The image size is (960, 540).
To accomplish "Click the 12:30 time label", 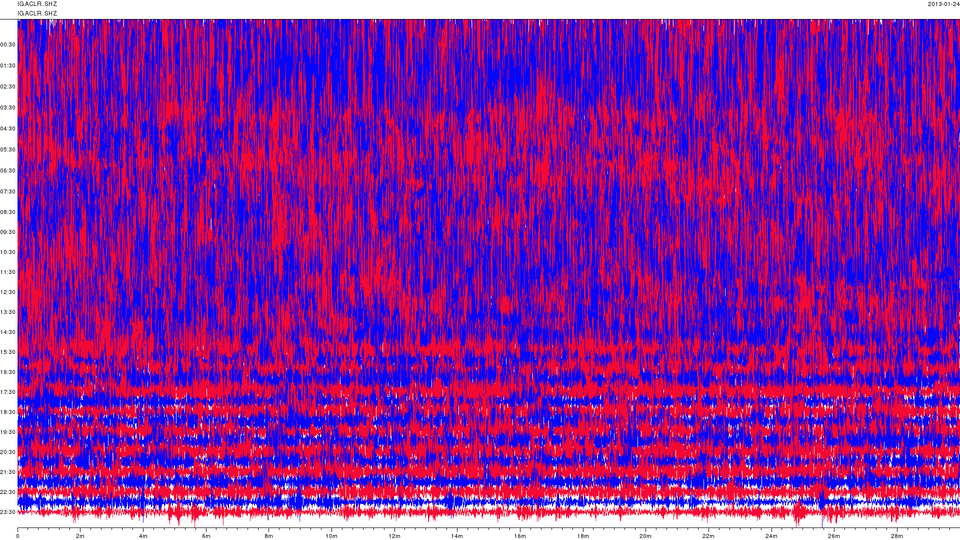I will (7, 292).
